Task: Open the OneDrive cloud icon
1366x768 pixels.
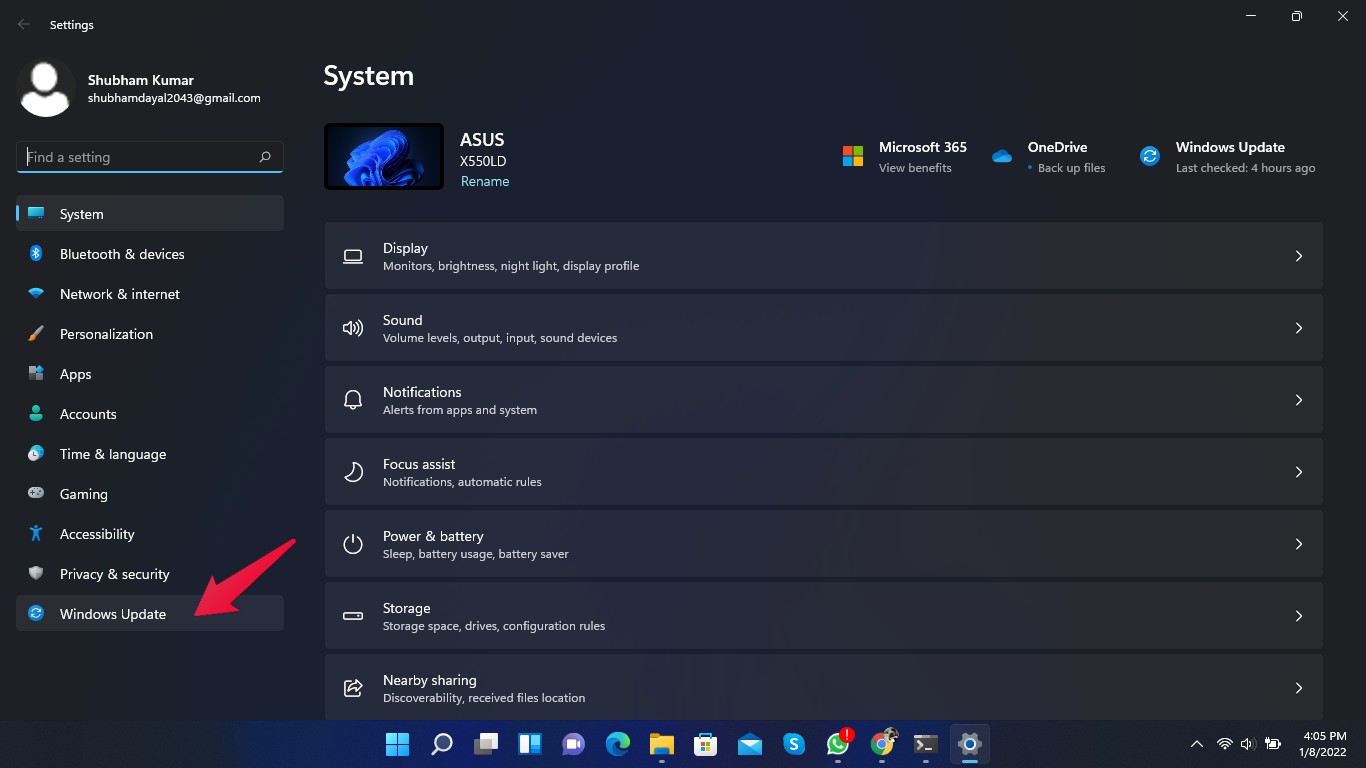Action: (1002, 157)
